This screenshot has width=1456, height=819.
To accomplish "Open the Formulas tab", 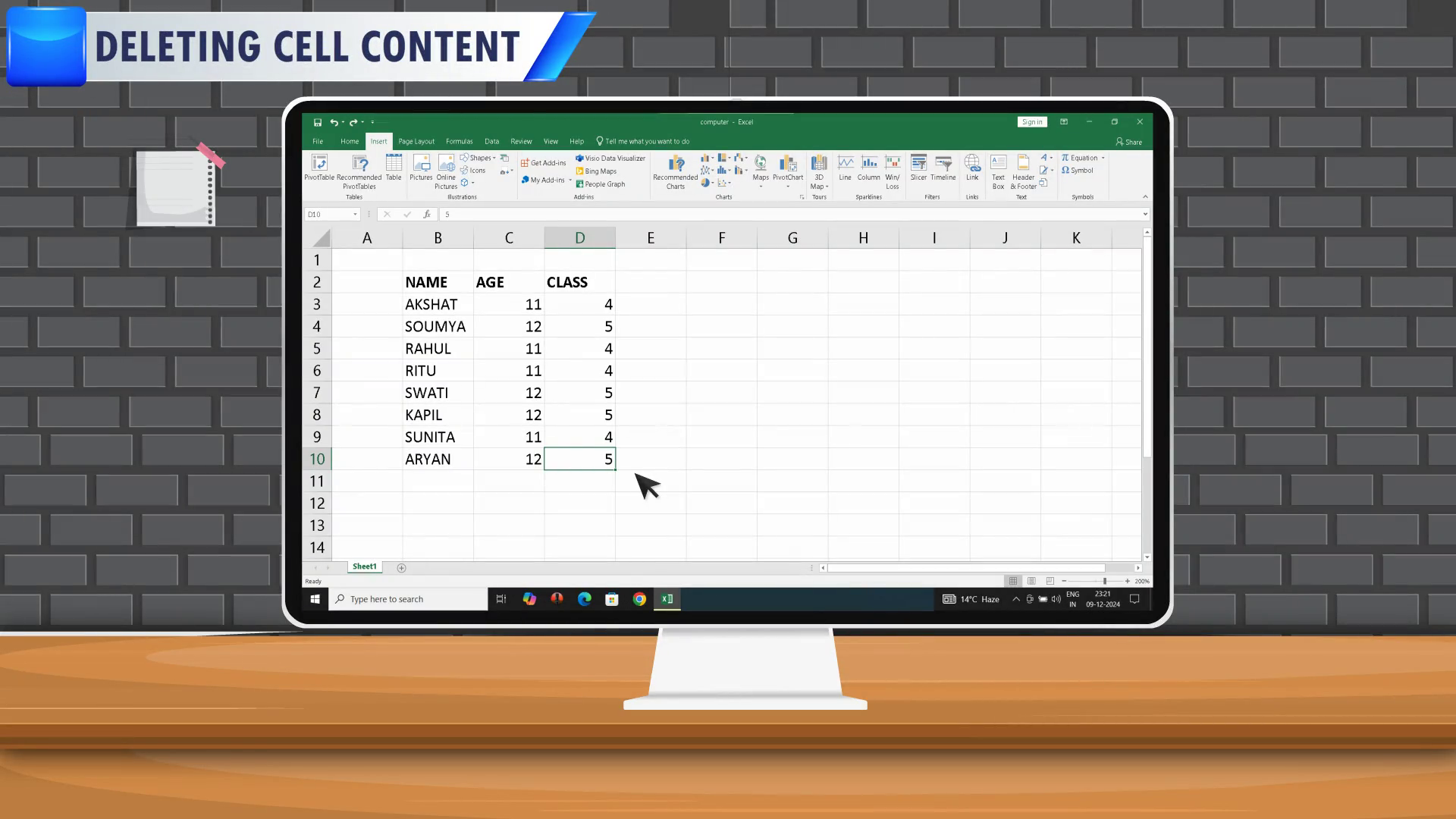I will tap(459, 141).
